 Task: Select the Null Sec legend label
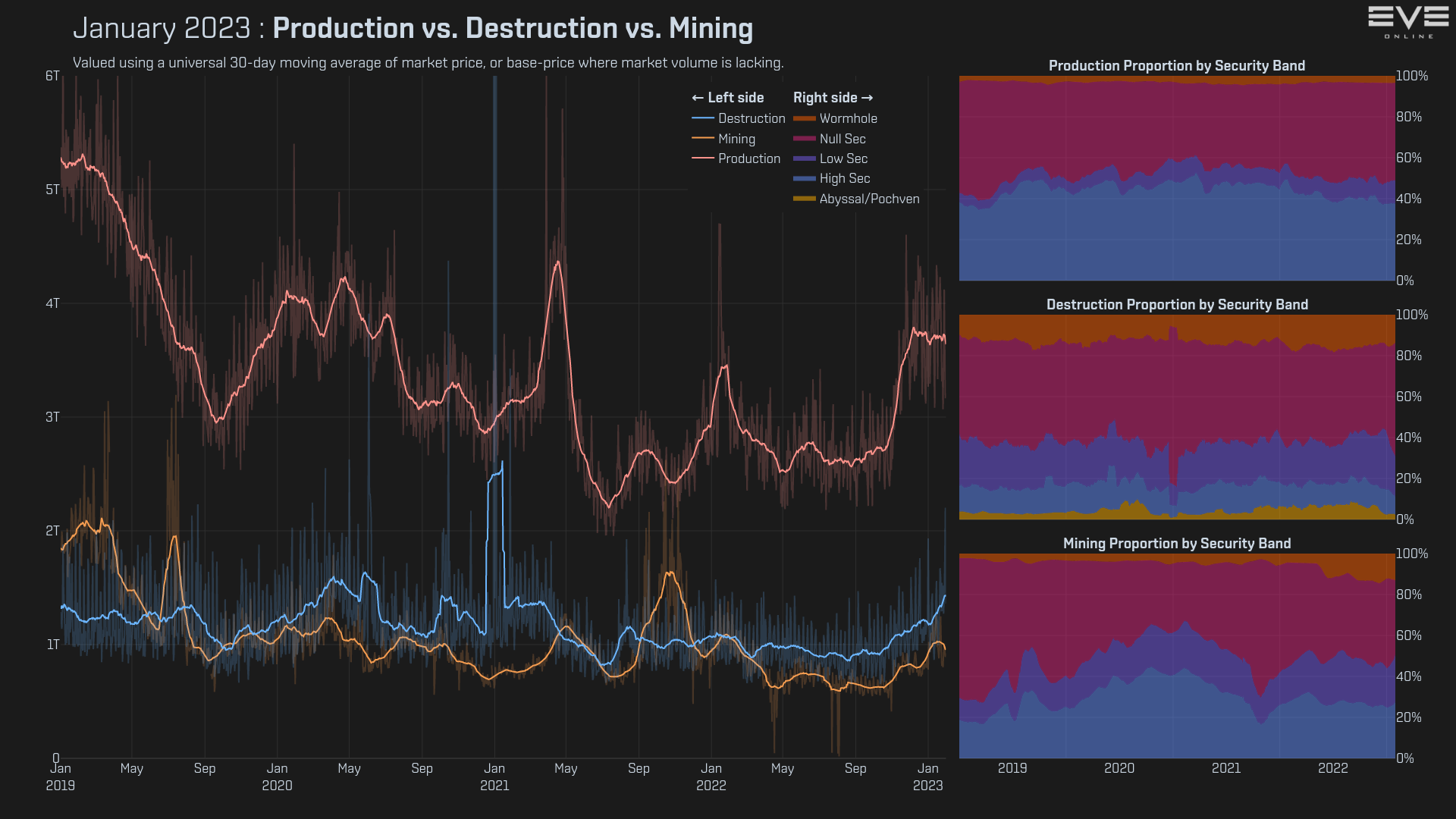[843, 139]
